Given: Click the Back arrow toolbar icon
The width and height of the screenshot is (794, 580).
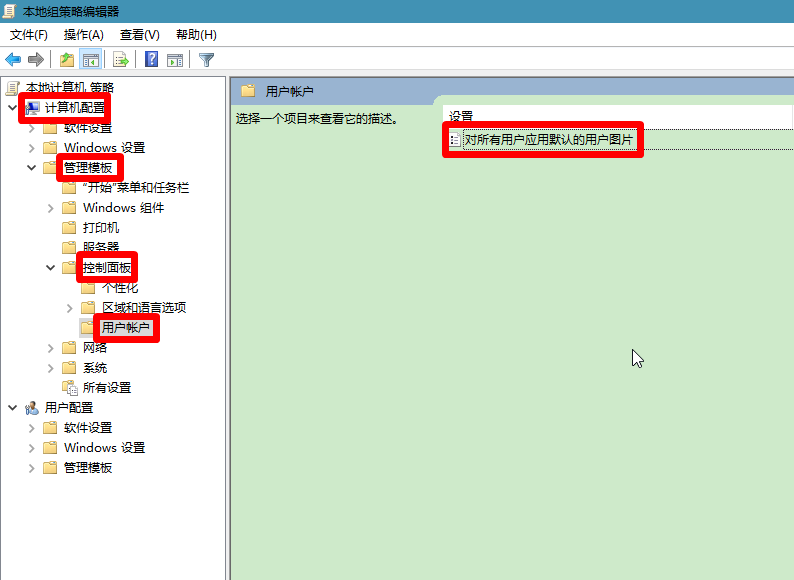Looking at the screenshot, I should (13, 60).
